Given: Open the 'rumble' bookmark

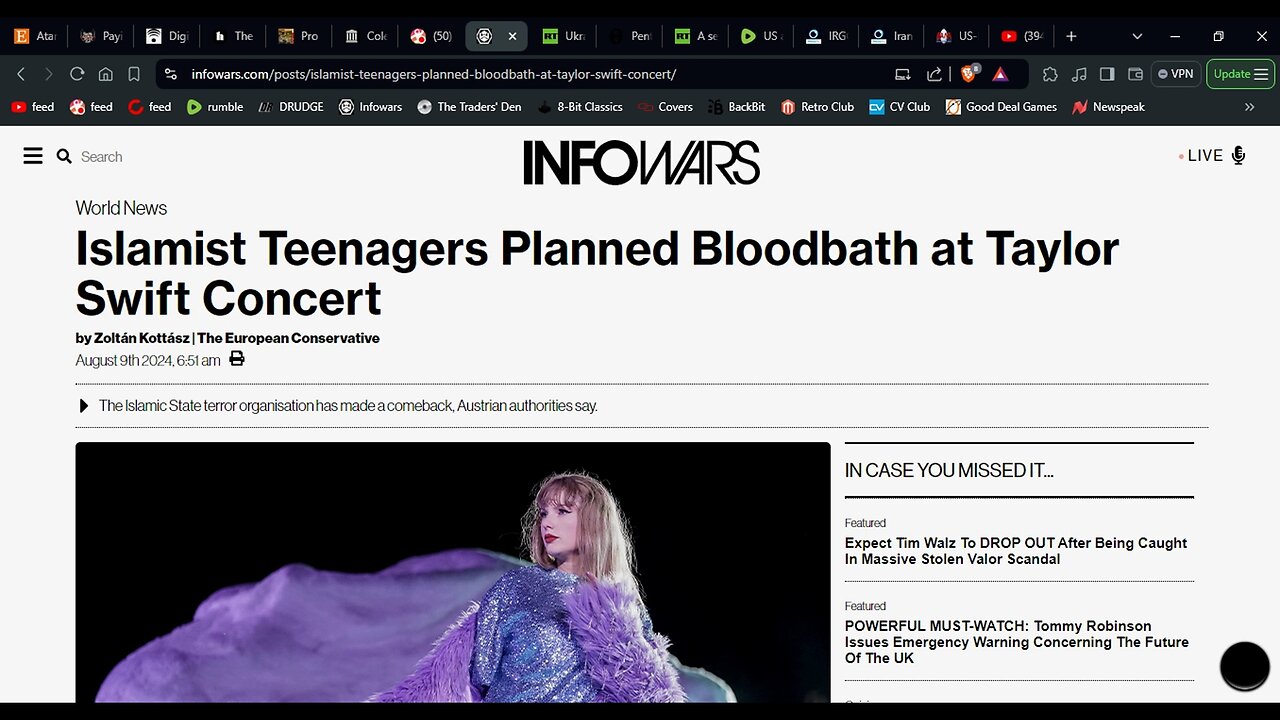Looking at the screenshot, I should (x=215, y=107).
